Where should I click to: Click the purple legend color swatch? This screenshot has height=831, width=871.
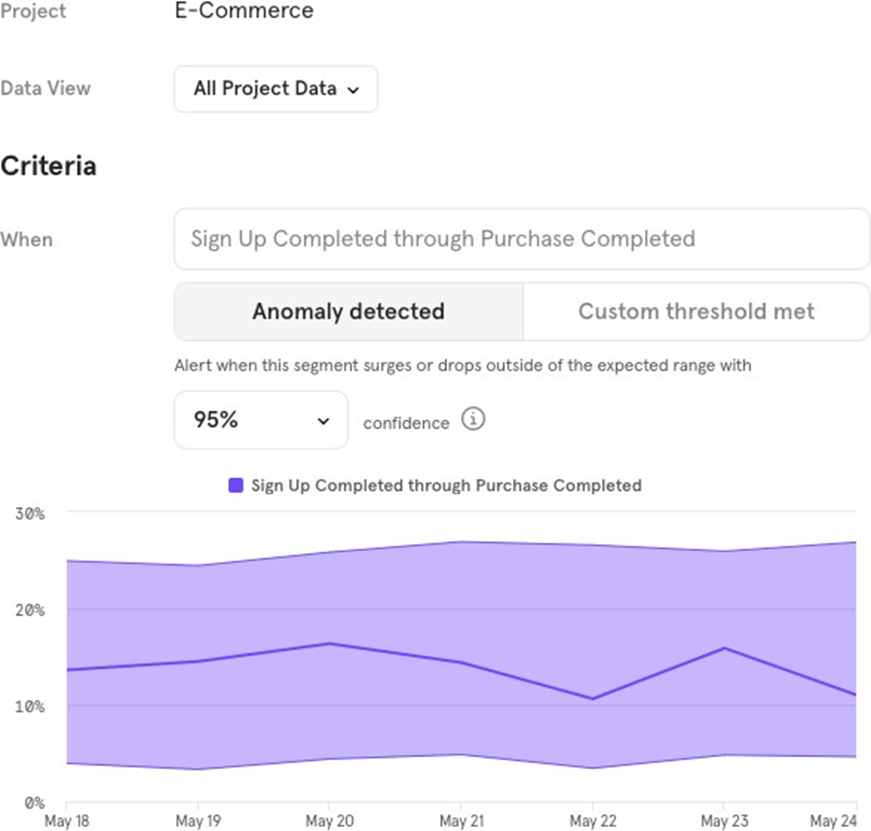point(236,485)
